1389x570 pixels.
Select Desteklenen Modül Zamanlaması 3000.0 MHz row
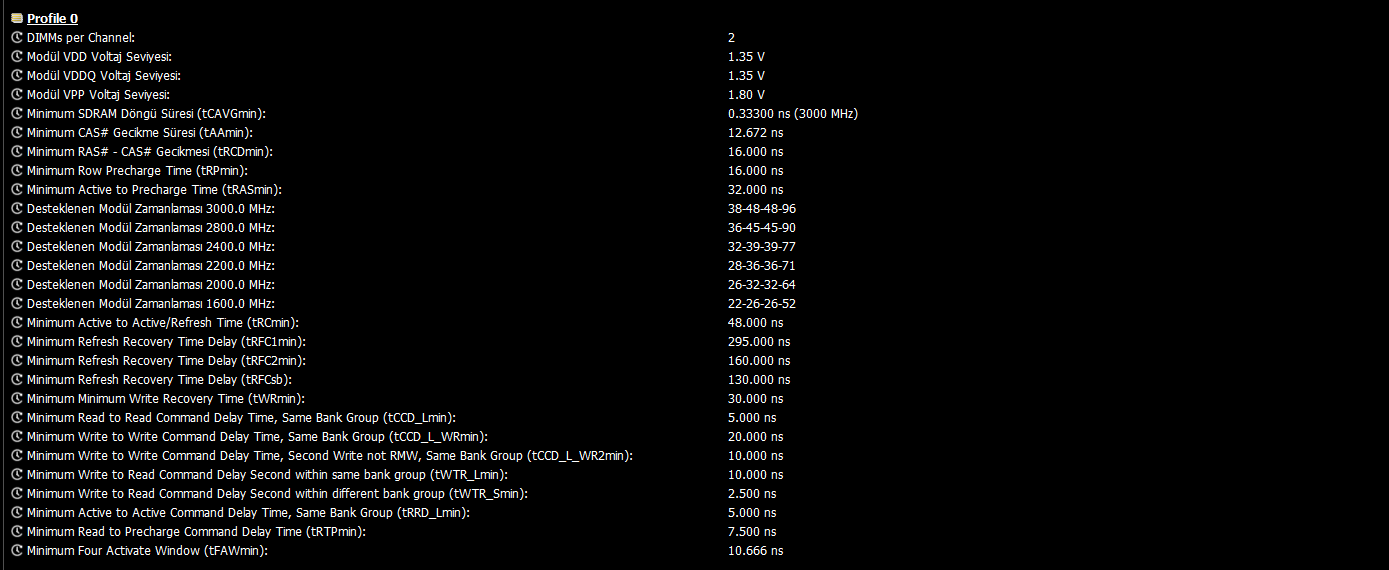click(x=694, y=208)
